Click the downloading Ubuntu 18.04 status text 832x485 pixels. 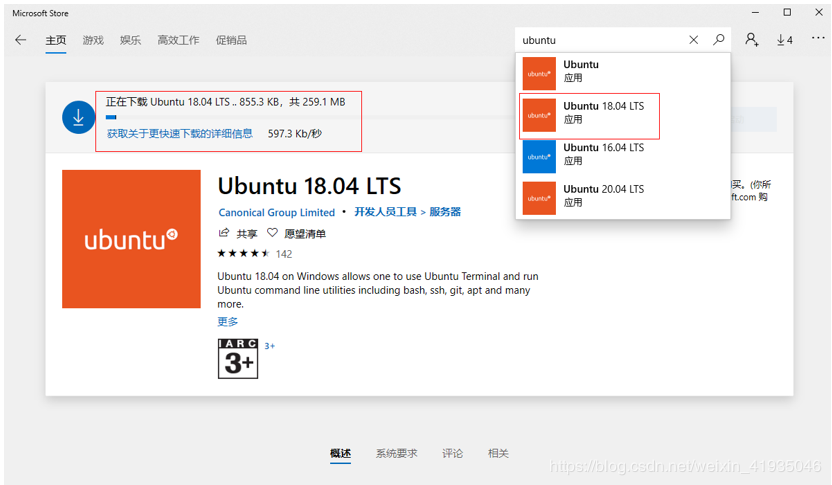point(226,102)
